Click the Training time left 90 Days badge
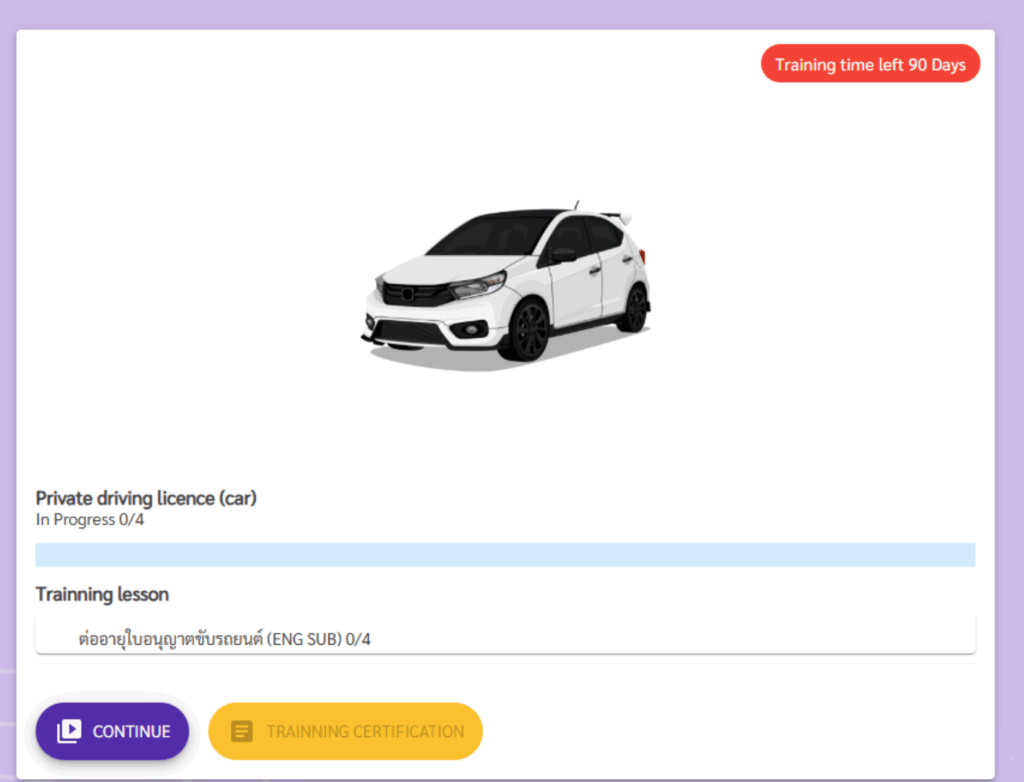 coord(870,65)
